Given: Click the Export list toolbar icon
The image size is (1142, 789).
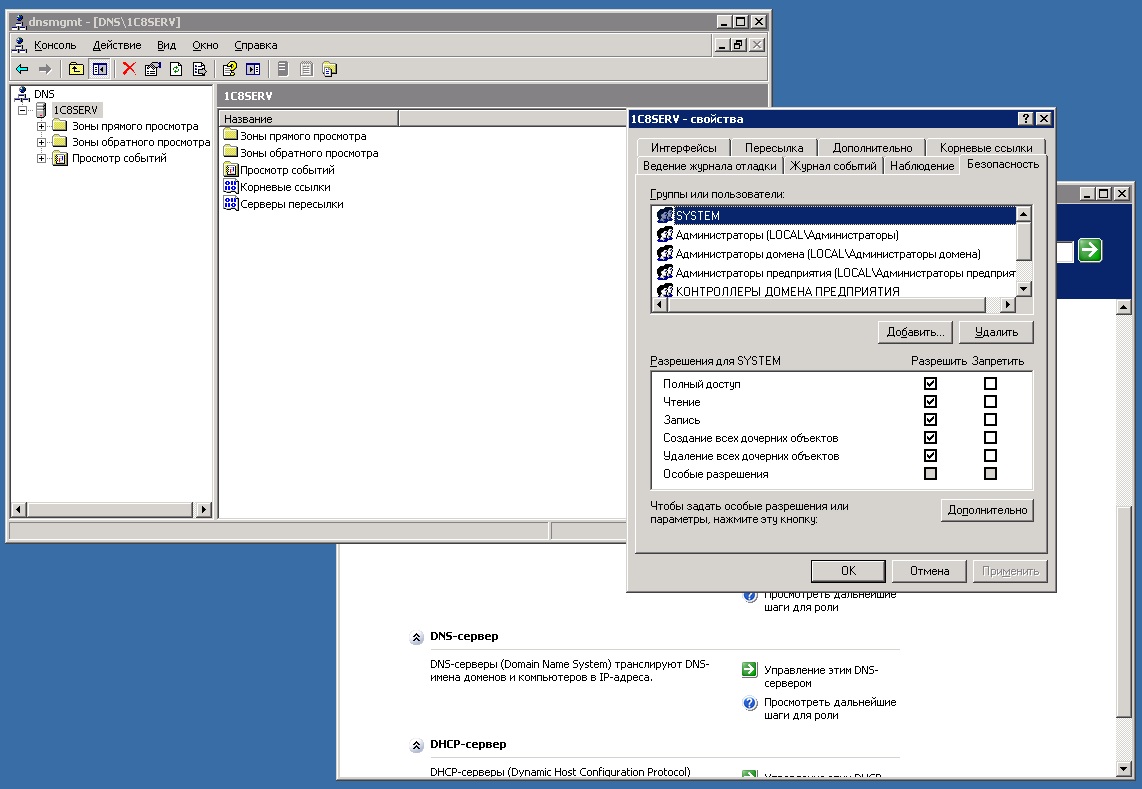Looking at the screenshot, I should [199, 69].
